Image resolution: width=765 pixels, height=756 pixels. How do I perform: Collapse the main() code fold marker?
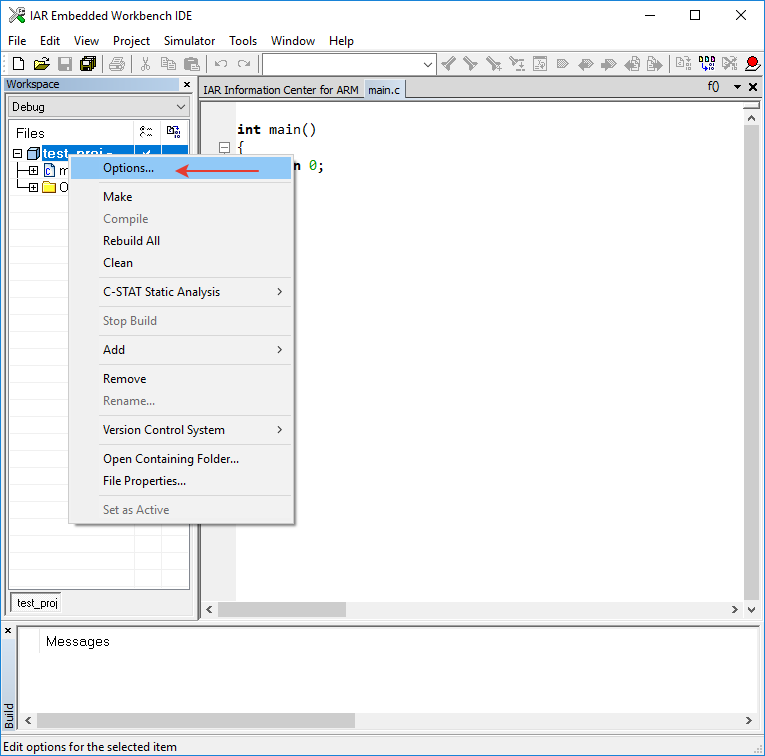pyautogui.click(x=224, y=147)
